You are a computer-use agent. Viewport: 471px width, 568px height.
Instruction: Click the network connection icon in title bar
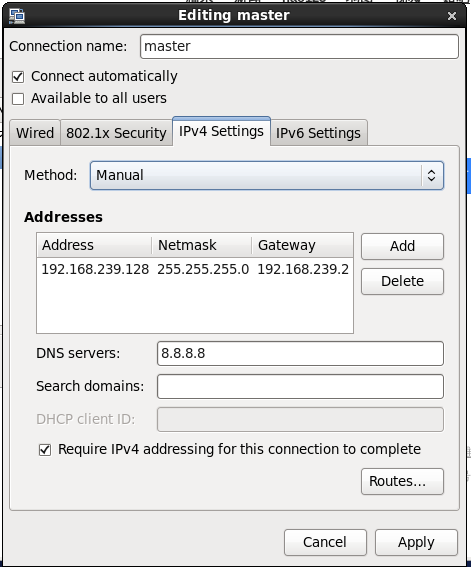(17, 16)
